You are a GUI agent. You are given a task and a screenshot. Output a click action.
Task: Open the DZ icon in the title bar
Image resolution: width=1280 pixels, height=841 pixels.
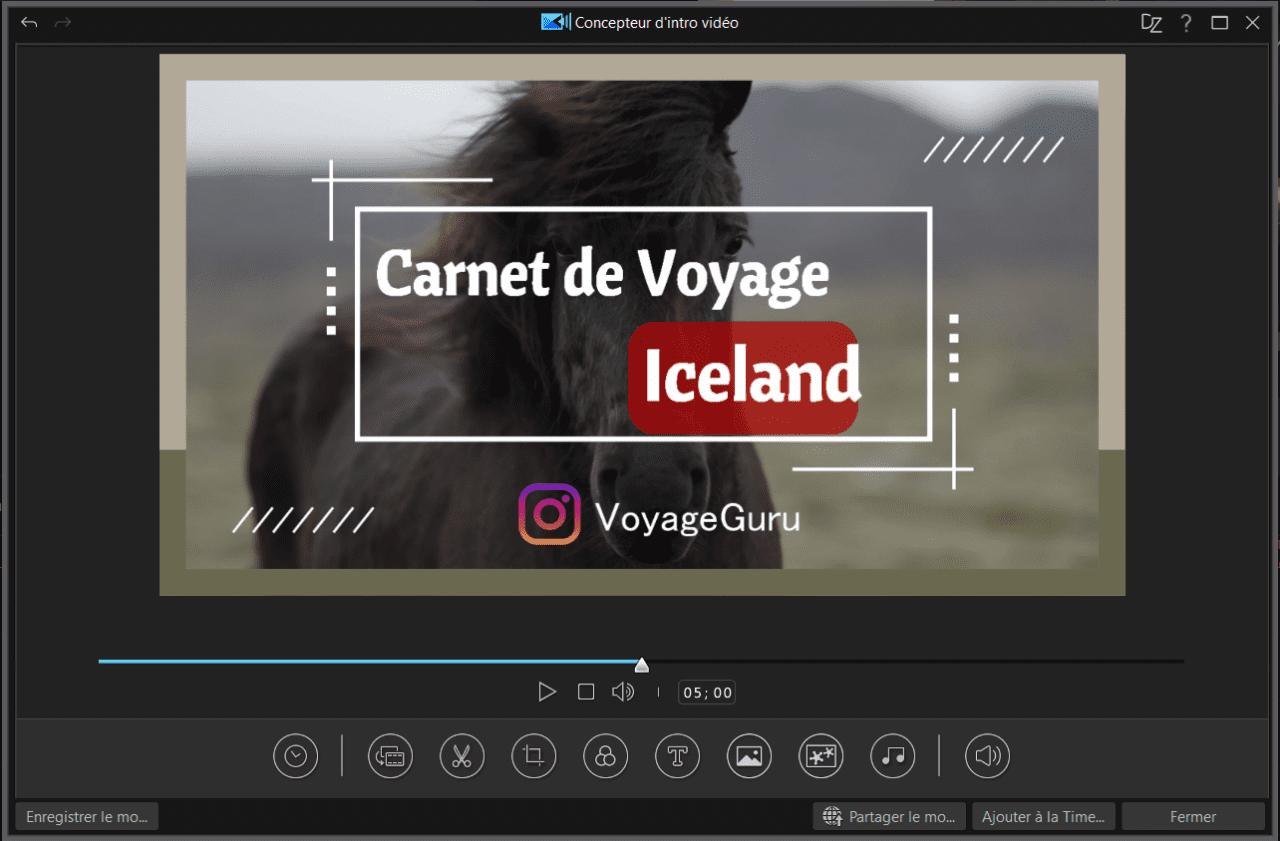coord(1152,23)
